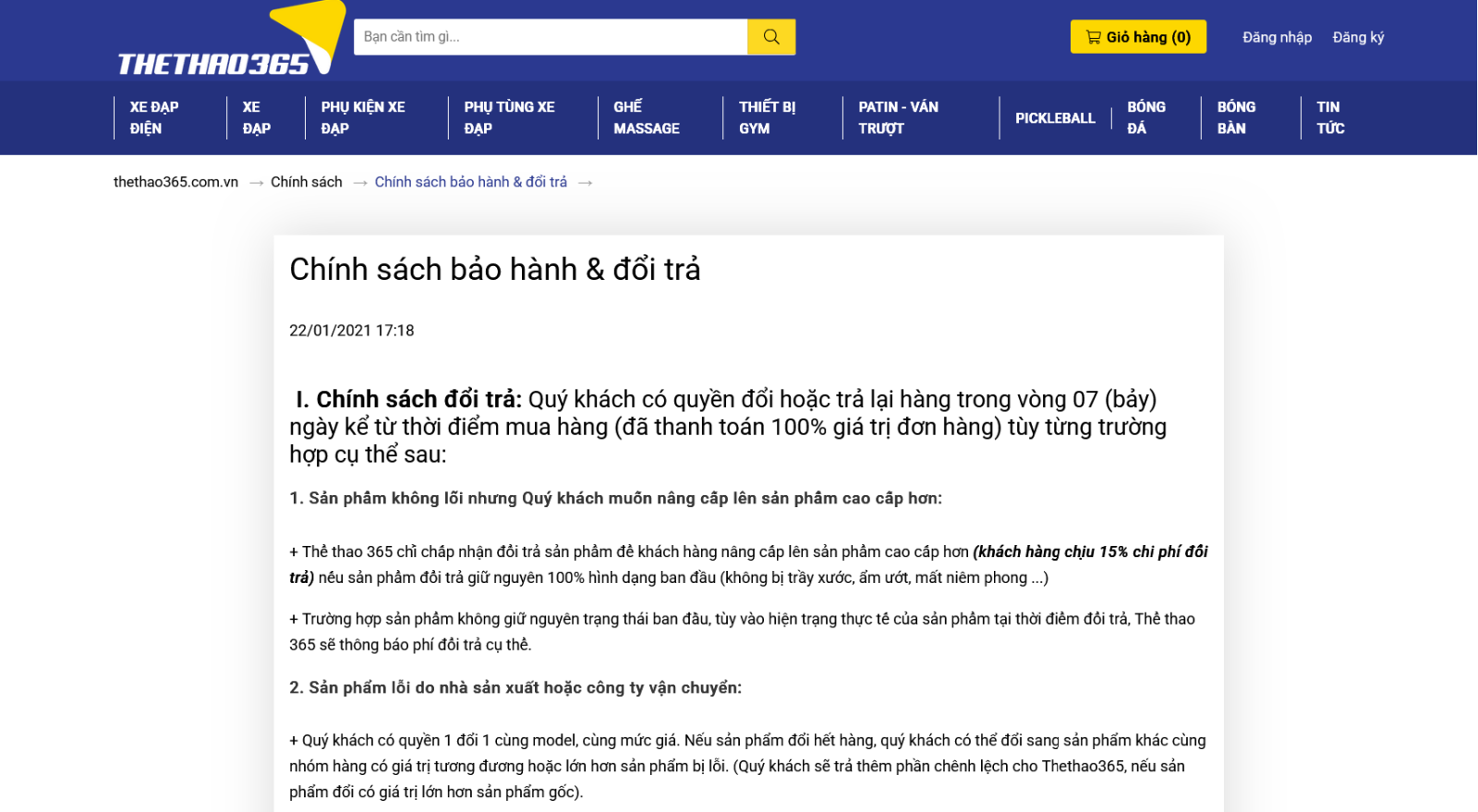Image resolution: width=1478 pixels, height=812 pixels.
Task: Select the Pickleball menu item
Action: click(x=1055, y=118)
